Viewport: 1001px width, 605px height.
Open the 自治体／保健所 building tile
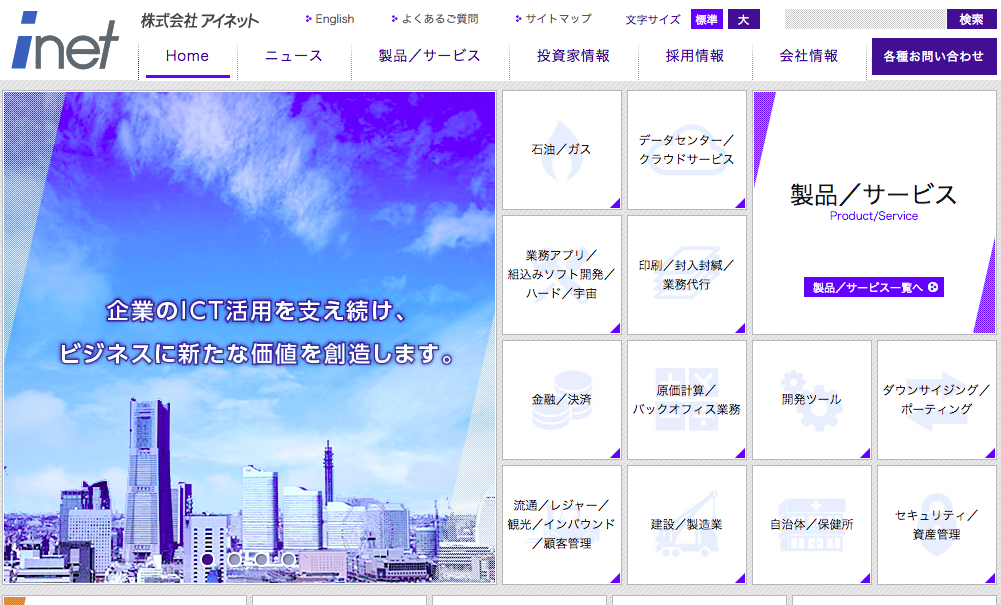pos(811,524)
